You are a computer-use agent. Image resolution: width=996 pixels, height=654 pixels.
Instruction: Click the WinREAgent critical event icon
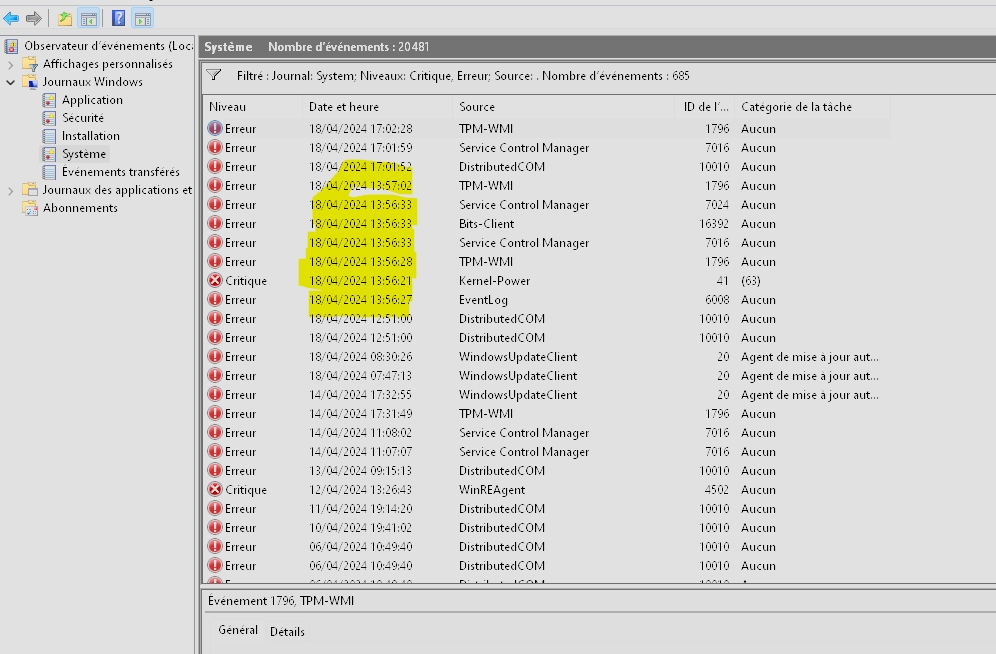click(215, 490)
